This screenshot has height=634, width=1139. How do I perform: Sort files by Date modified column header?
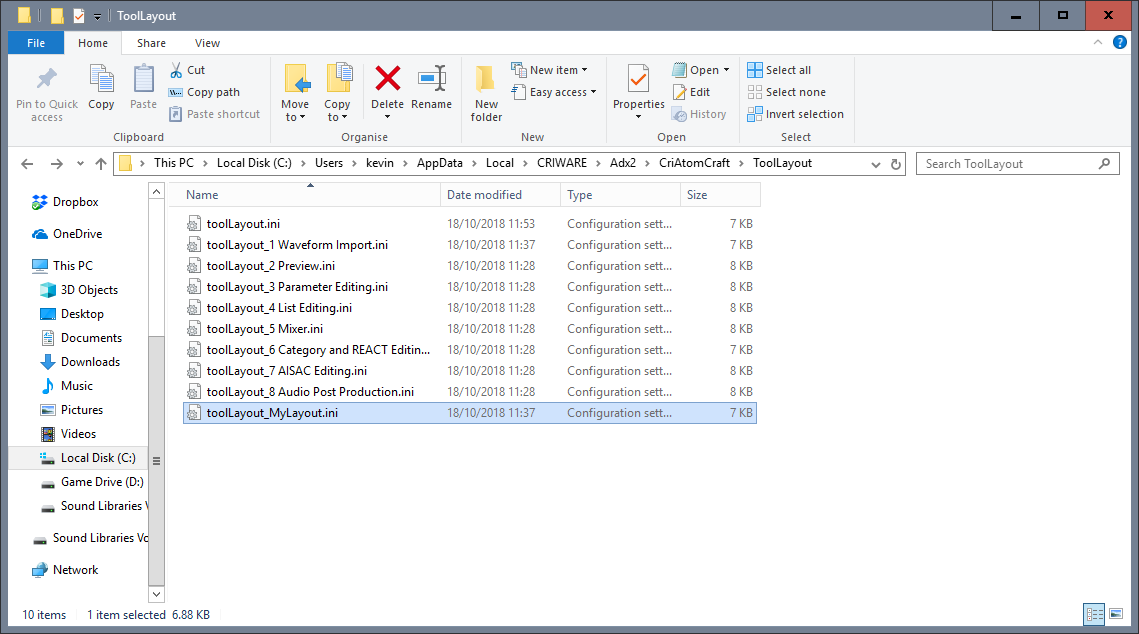pyautogui.click(x=500, y=195)
